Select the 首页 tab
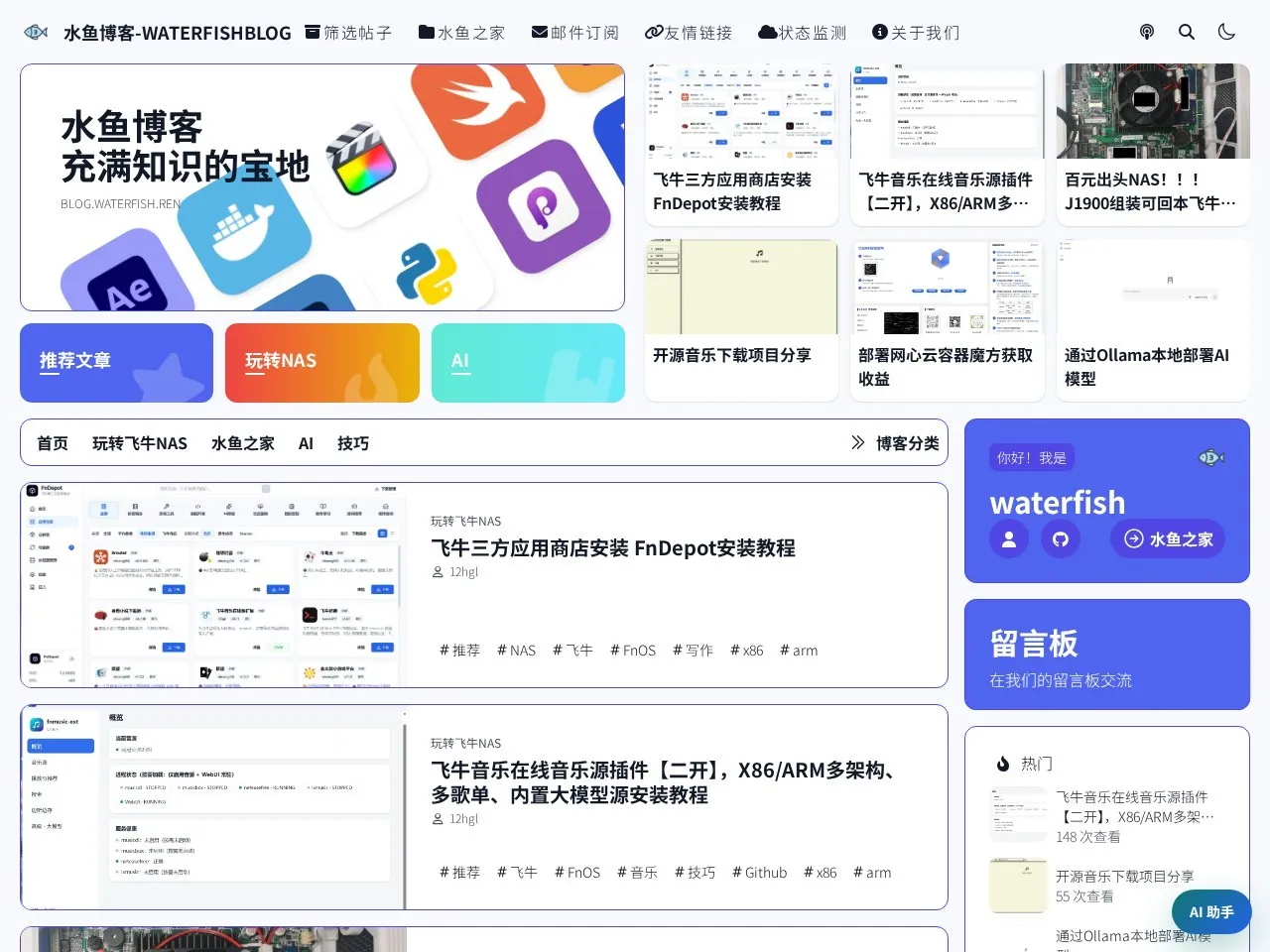This screenshot has height=952, width=1270. pos(53,443)
